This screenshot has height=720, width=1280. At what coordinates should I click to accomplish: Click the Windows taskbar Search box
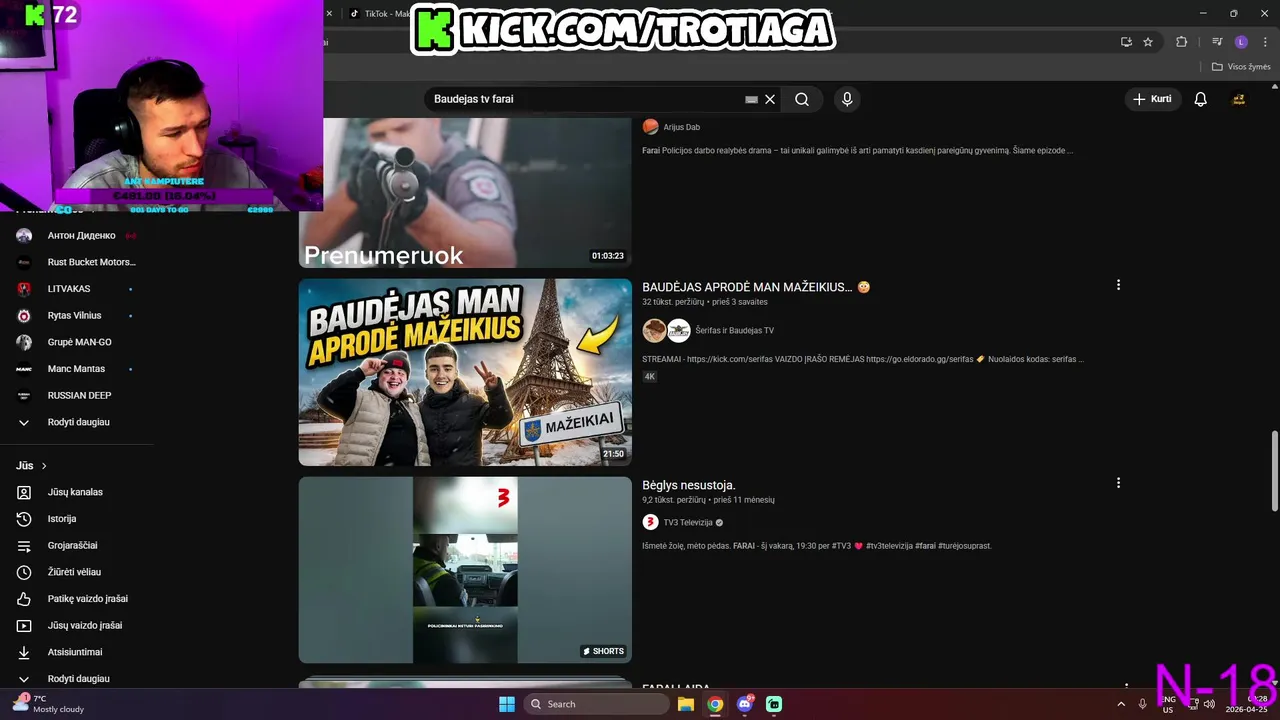click(x=596, y=704)
